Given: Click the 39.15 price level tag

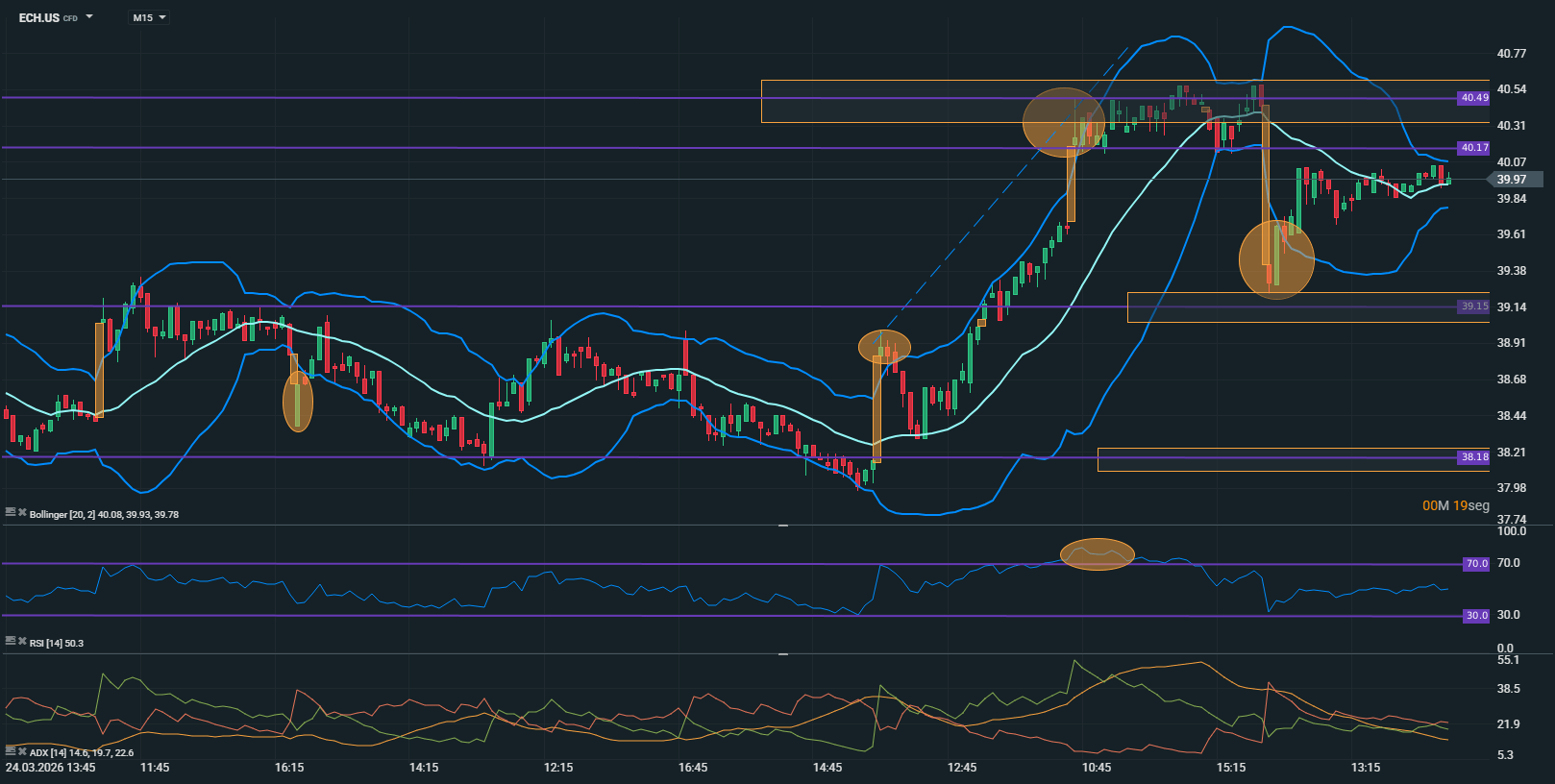Looking at the screenshot, I should tap(1474, 306).
